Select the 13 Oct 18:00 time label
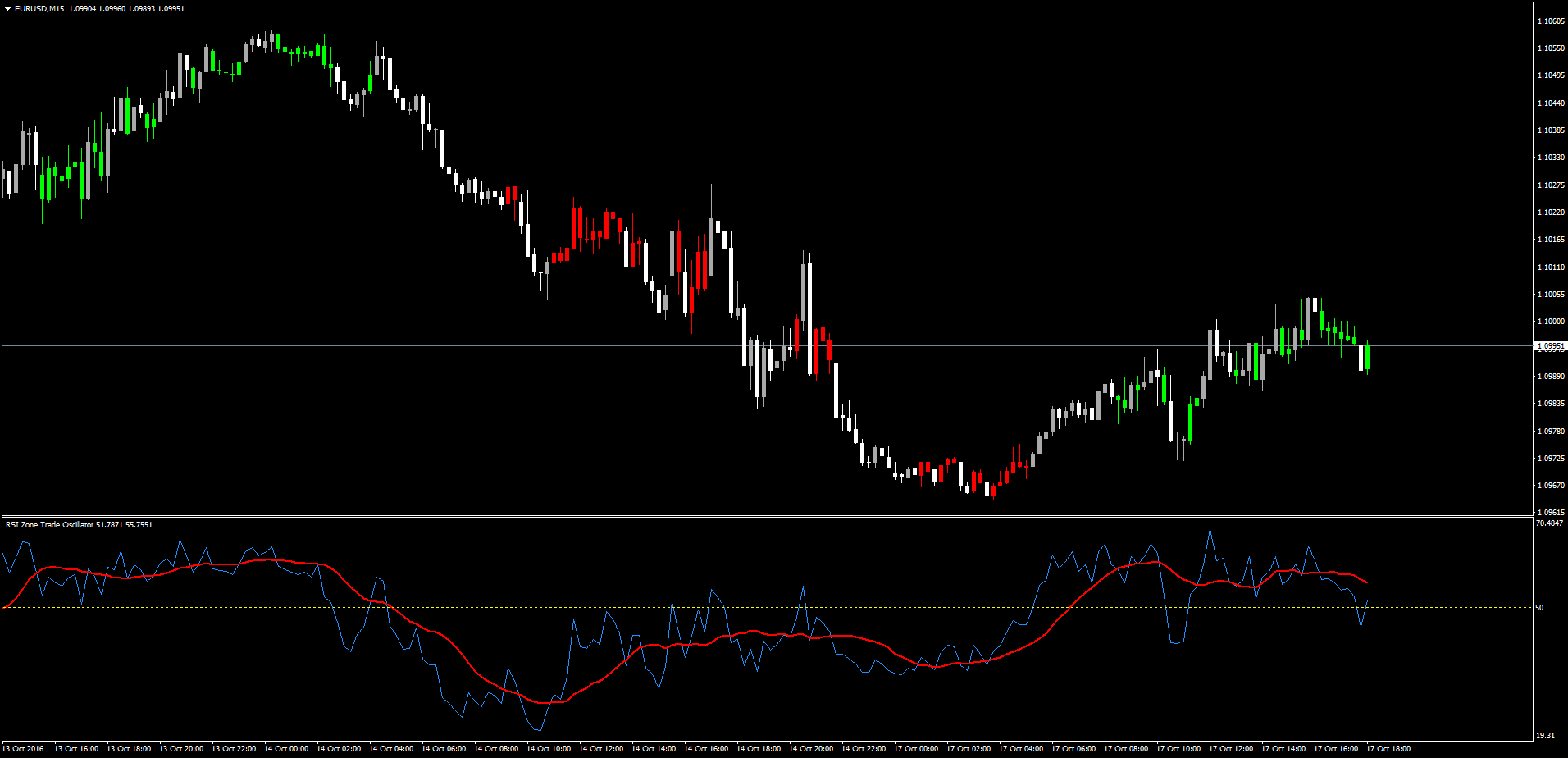 point(129,748)
